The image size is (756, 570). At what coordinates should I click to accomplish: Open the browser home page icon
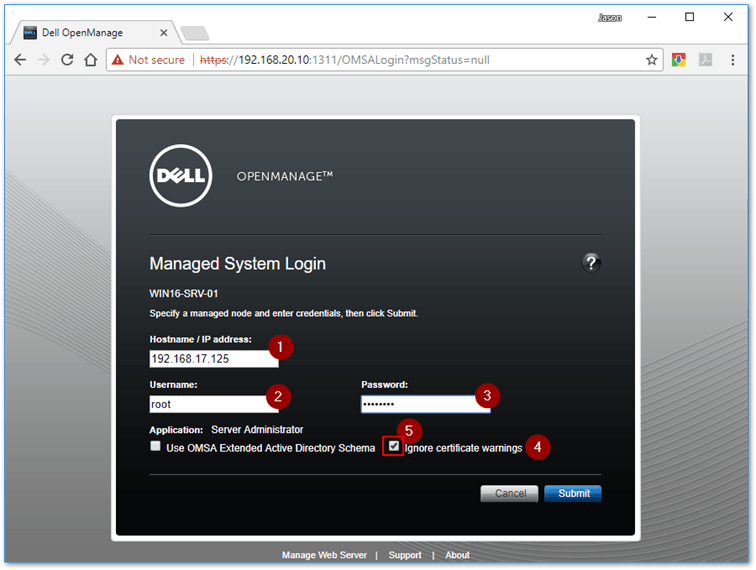coord(91,60)
